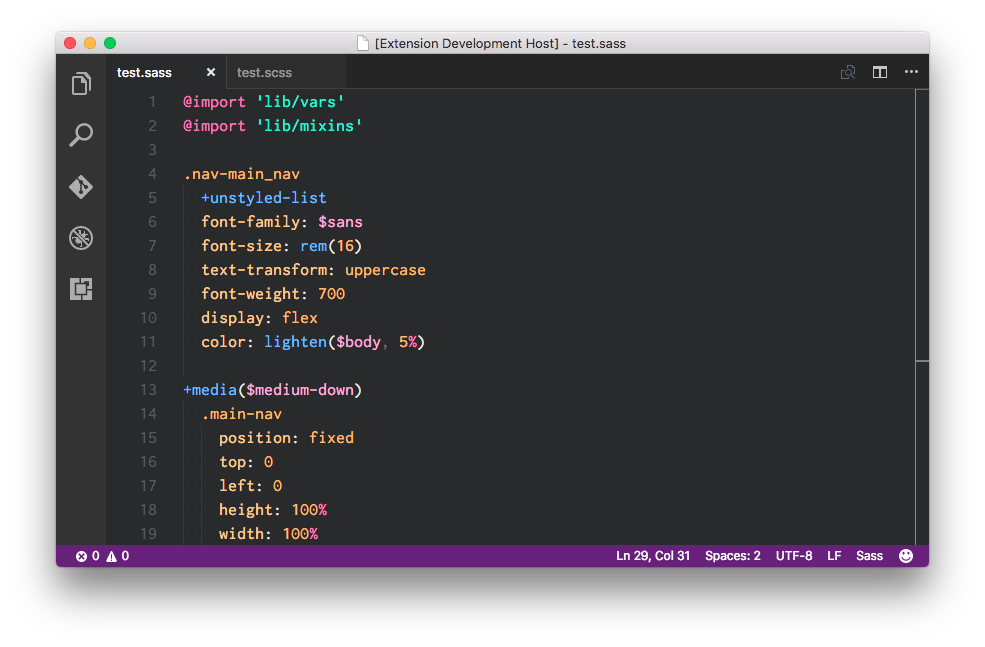Click the feedback smiley icon
Screen dimensions: 985x647
[x=906, y=556]
